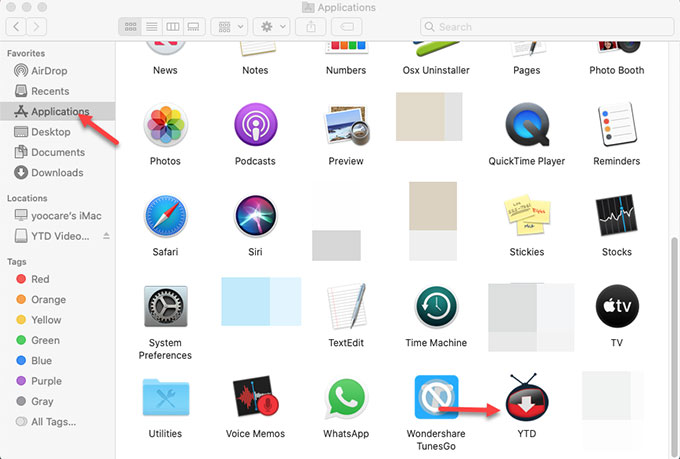Click into the Search field

tap(547, 27)
